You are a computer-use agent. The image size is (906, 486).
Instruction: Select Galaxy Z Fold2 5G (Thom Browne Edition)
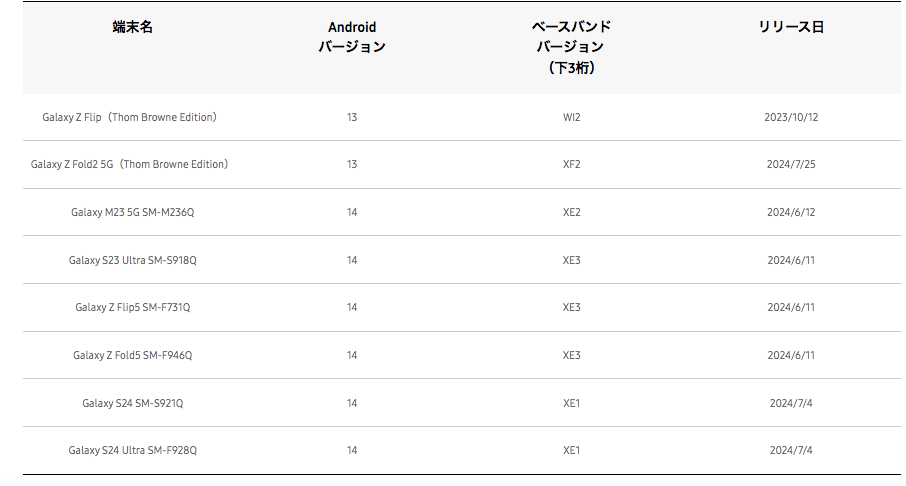pos(130,164)
